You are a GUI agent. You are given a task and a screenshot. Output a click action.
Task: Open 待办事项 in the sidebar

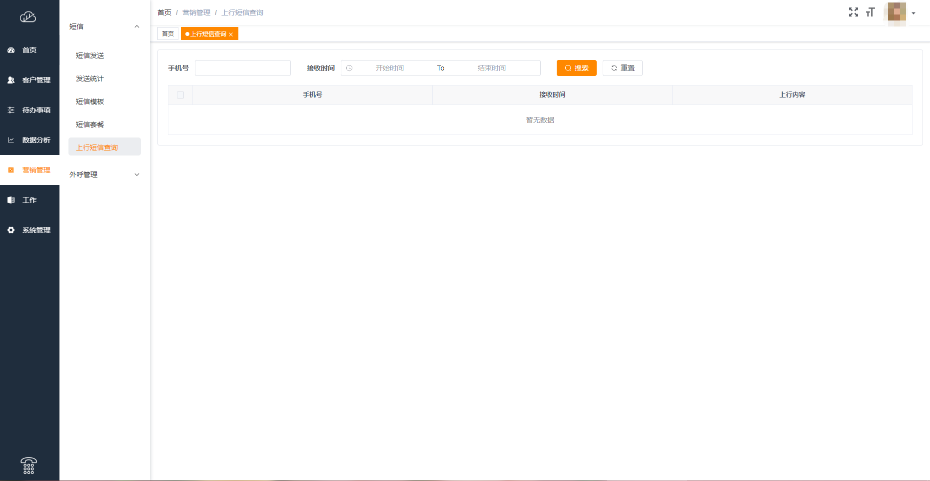pyautogui.click(x=29, y=110)
